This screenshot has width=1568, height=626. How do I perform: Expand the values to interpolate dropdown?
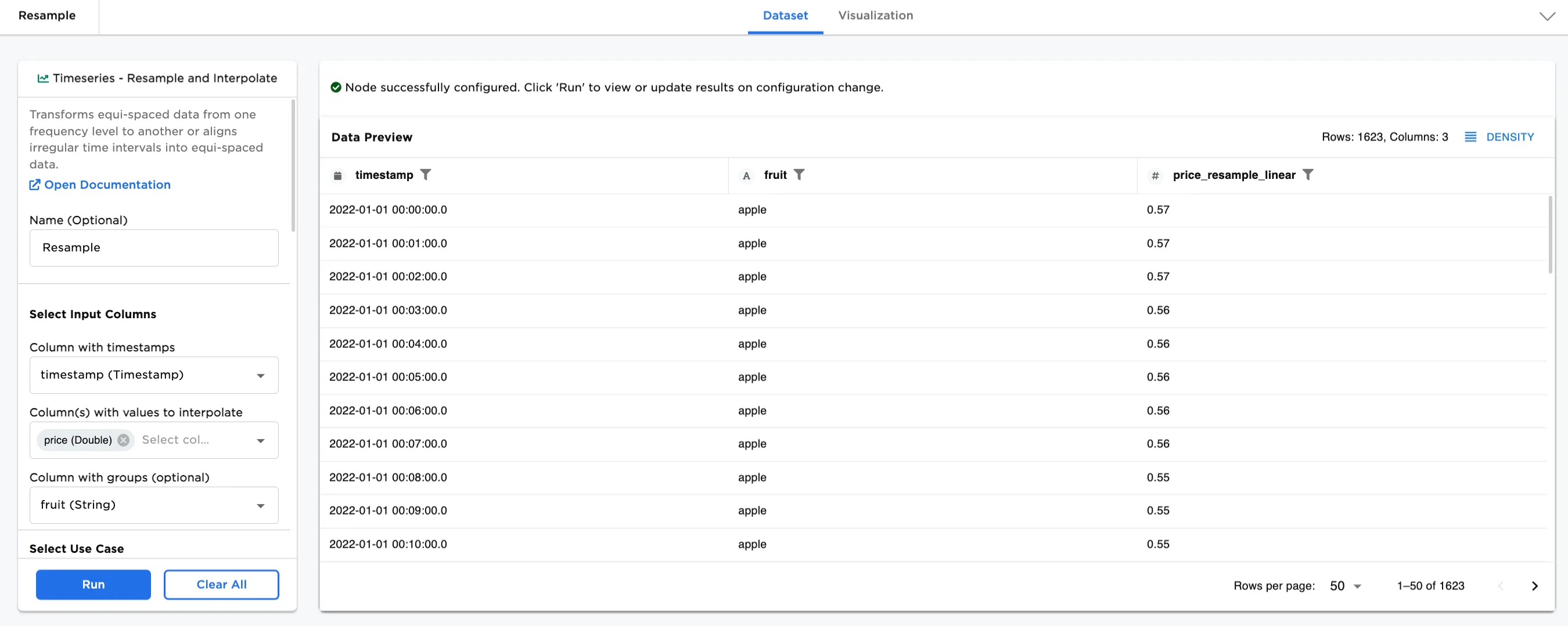pos(261,440)
